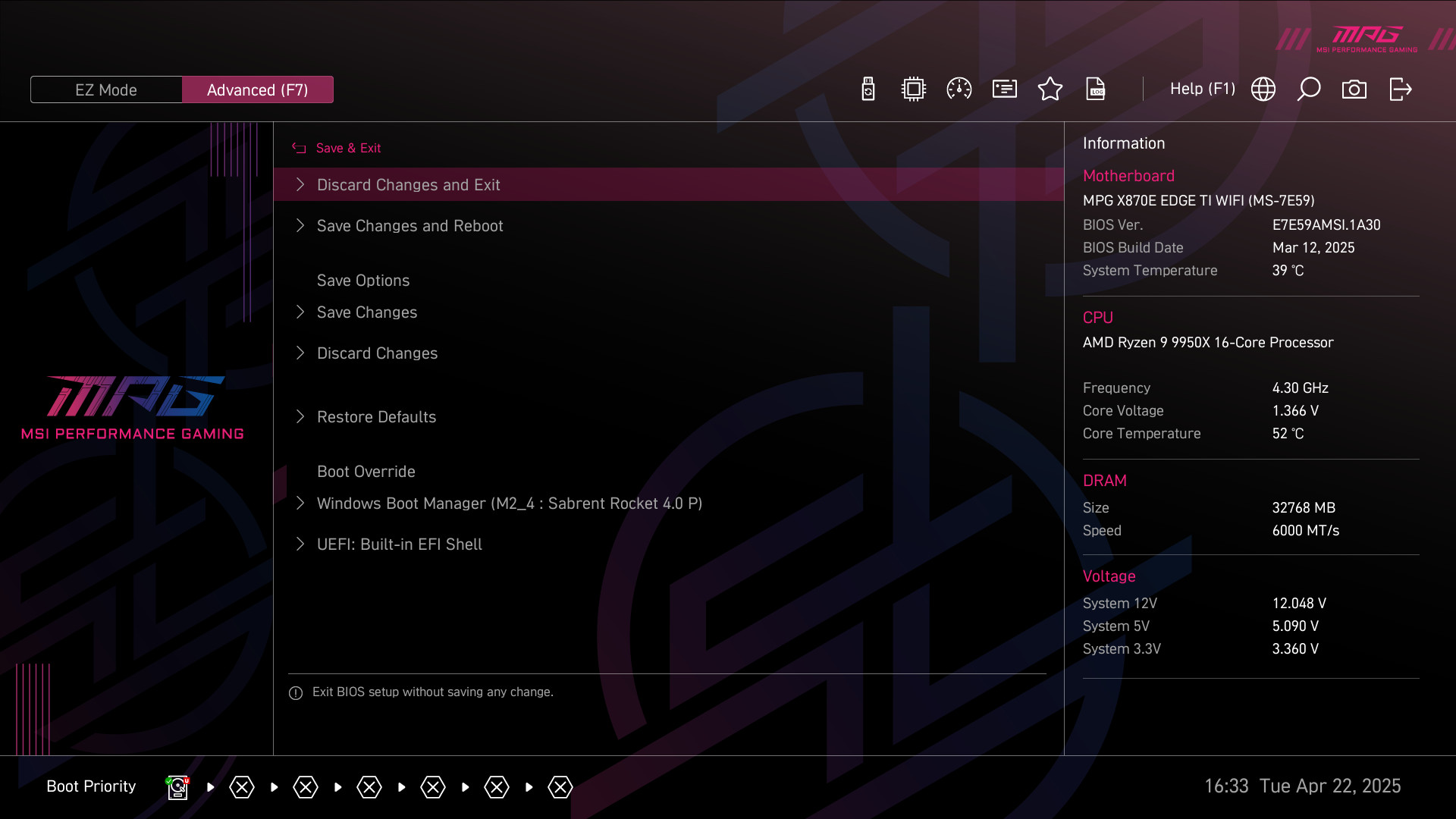Open the search magnifier icon
Viewport: 1456px width, 819px height.
coord(1309,89)
